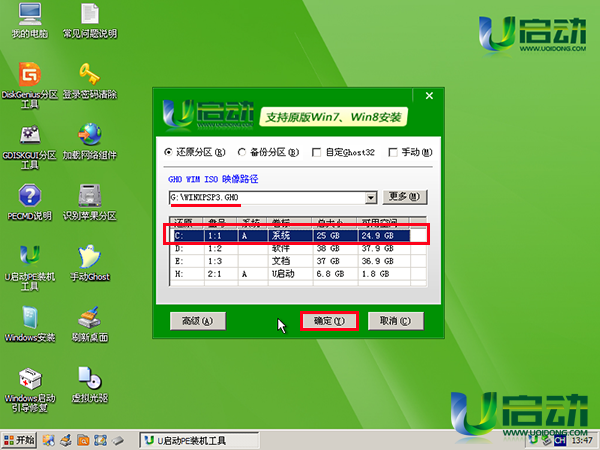Open PECMD说明 help icon
This screenshot has width=600, height=450.
click(x=30, y=196)
